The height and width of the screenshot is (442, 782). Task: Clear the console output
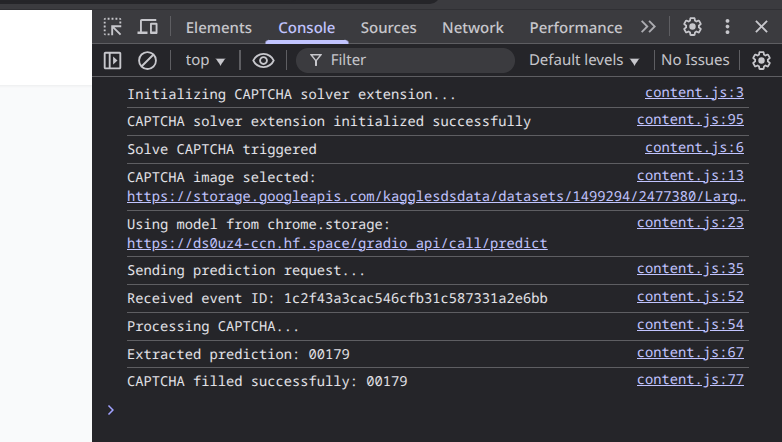(x=147, y=60)
